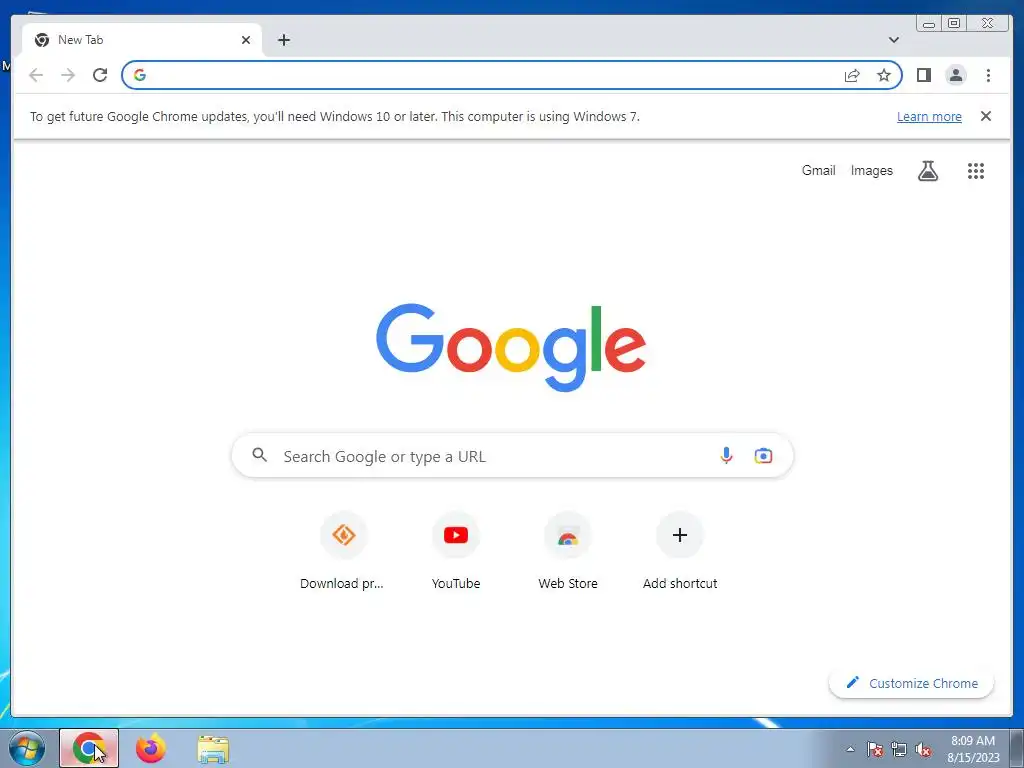
Task: Go back using the back arrow
Action: click(36, 75)
